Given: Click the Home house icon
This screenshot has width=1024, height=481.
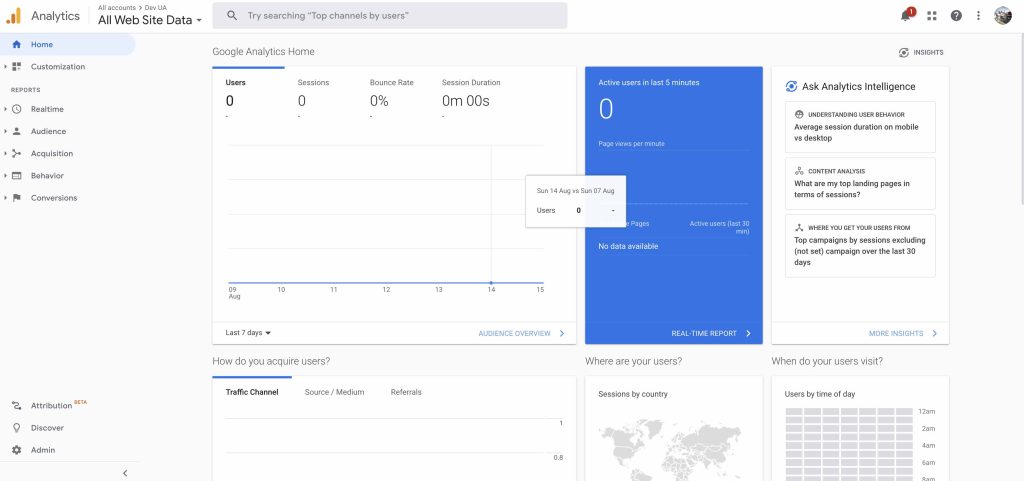Looking at the screenshot, I should (x=17, y=44).
